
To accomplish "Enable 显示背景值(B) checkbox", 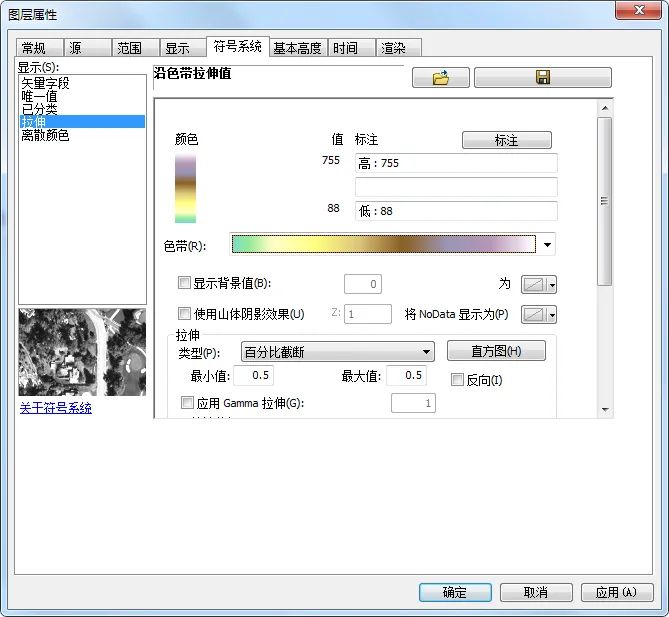I will (184, 282).
